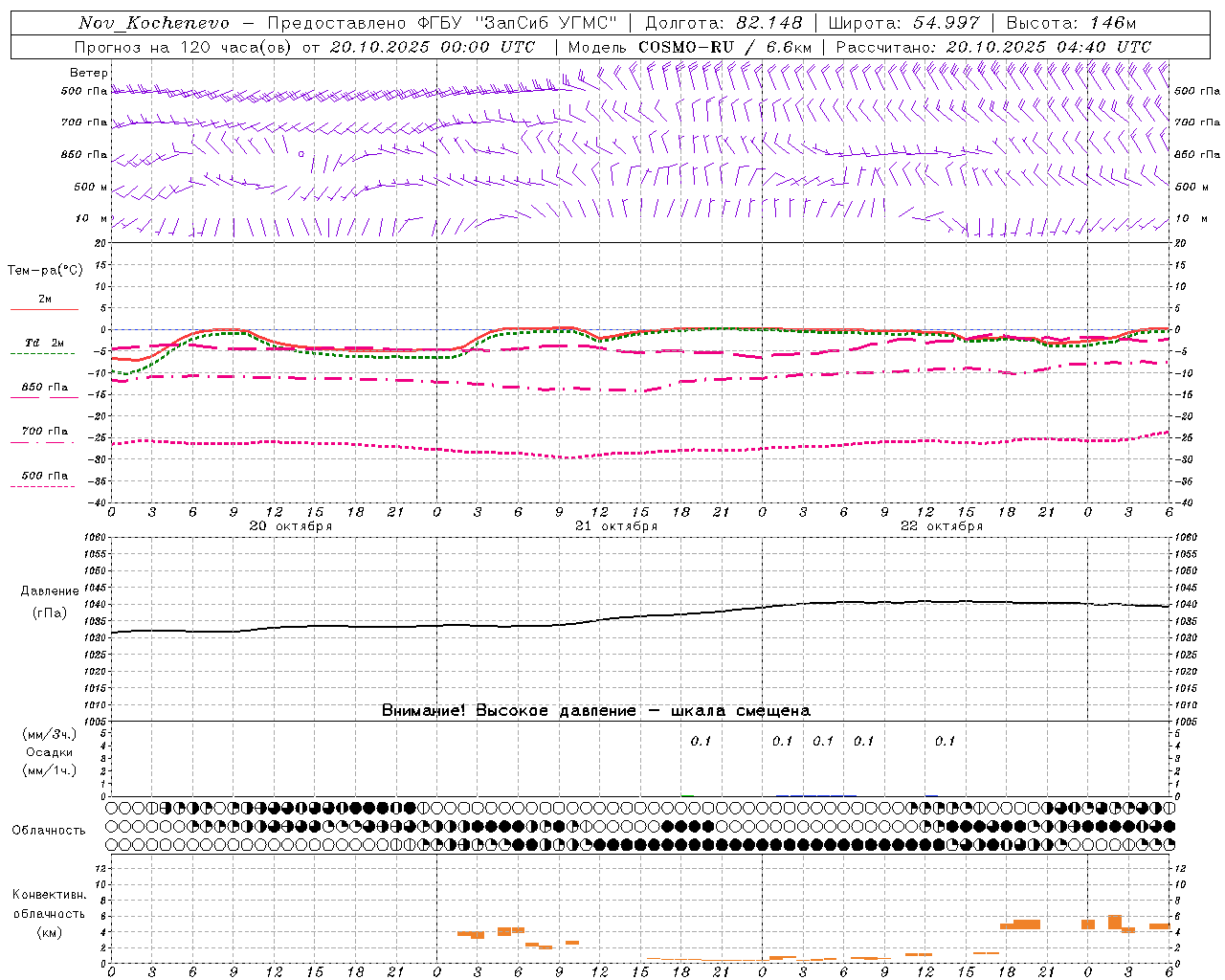Click the Долгота: 82.148 value

tap(724, 23)
